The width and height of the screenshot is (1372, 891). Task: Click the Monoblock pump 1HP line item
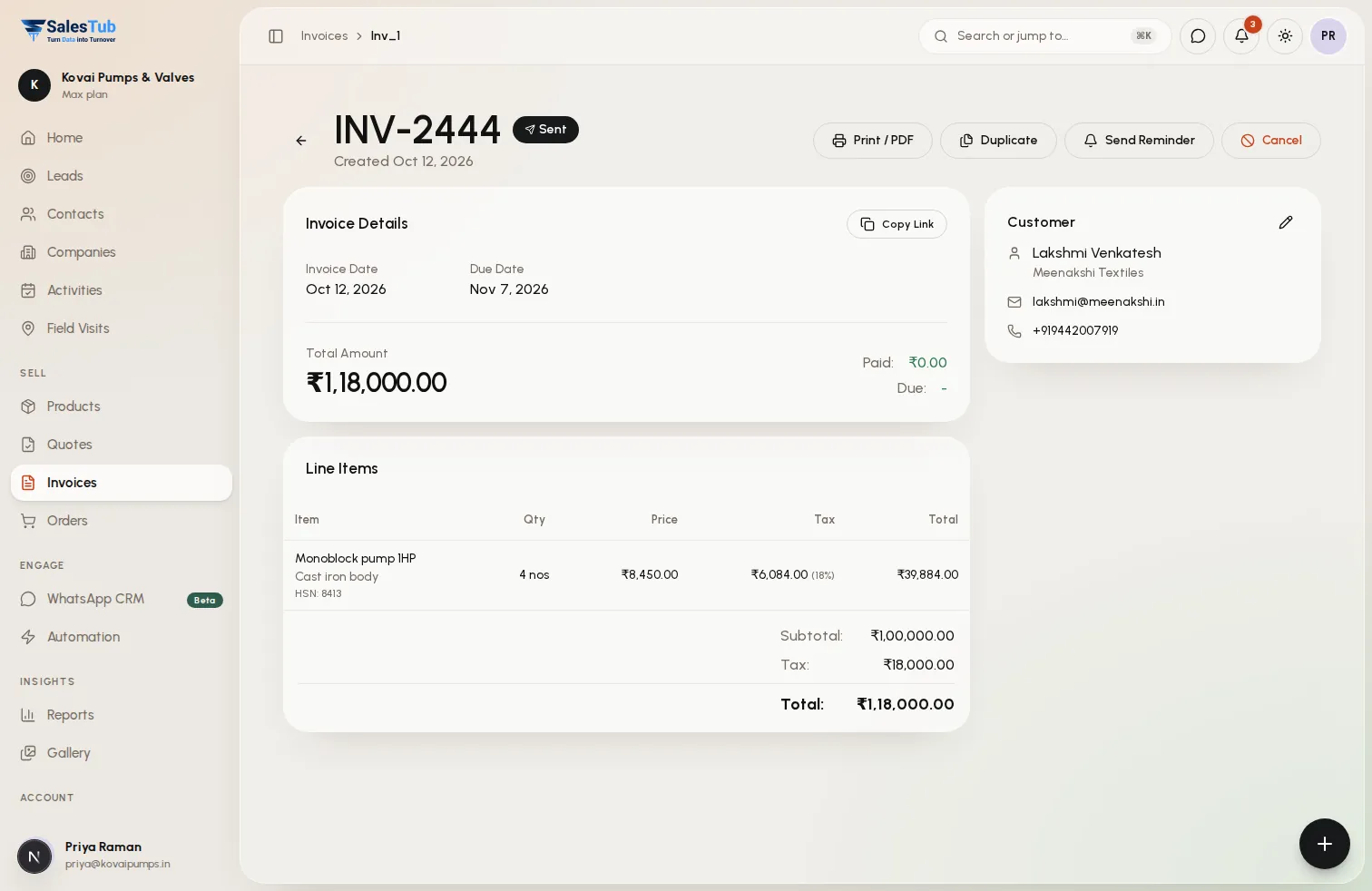click(356, 558)
